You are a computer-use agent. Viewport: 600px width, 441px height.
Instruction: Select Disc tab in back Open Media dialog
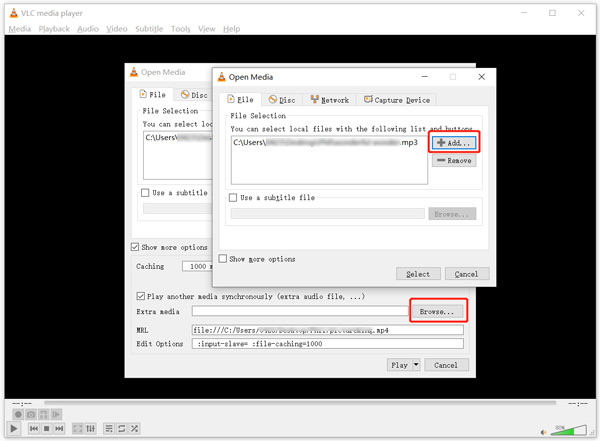tap(194, 95)
